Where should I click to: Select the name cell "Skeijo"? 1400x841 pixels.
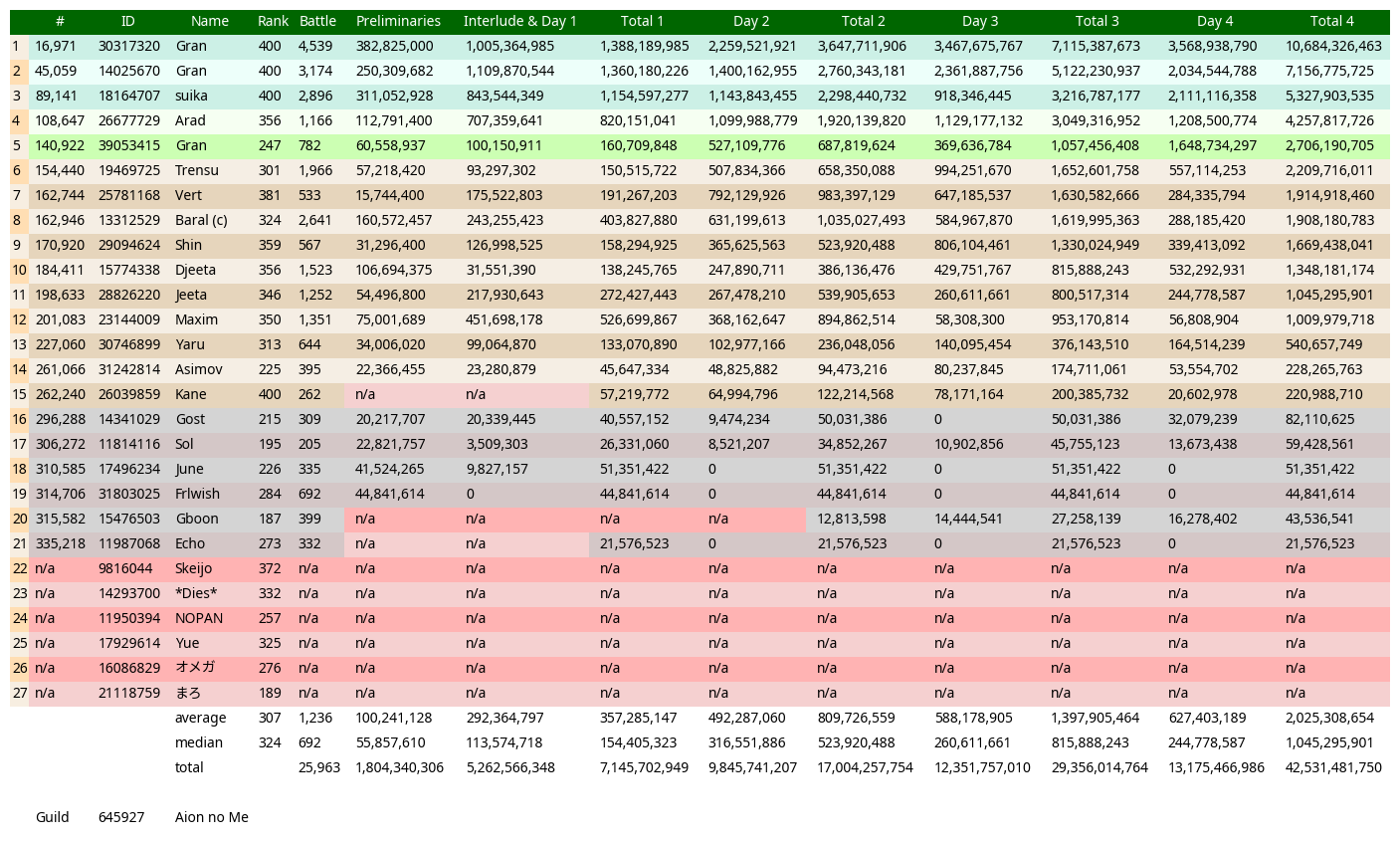click(193, 568)
